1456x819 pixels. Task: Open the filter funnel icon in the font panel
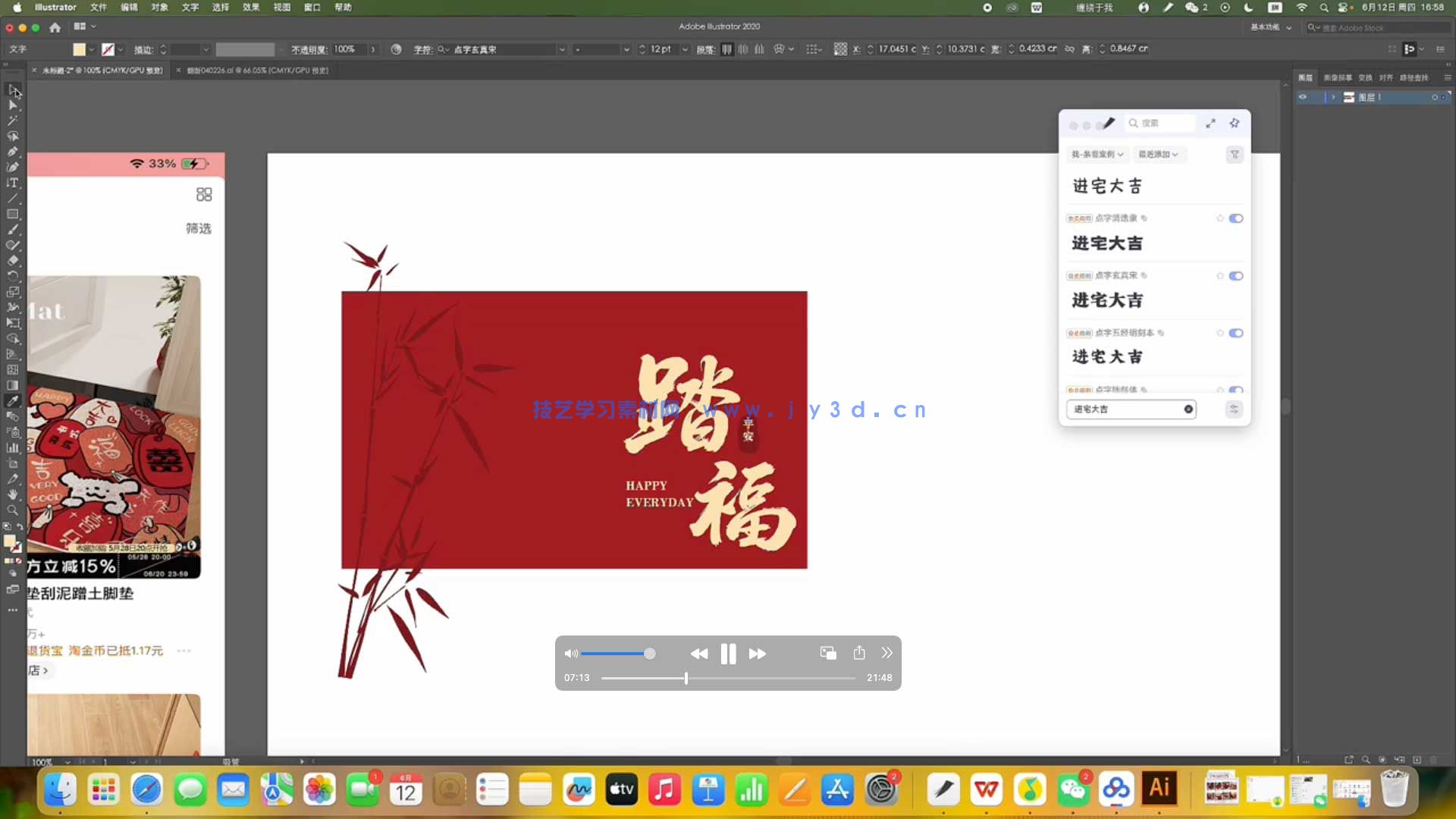[1235, 155]
